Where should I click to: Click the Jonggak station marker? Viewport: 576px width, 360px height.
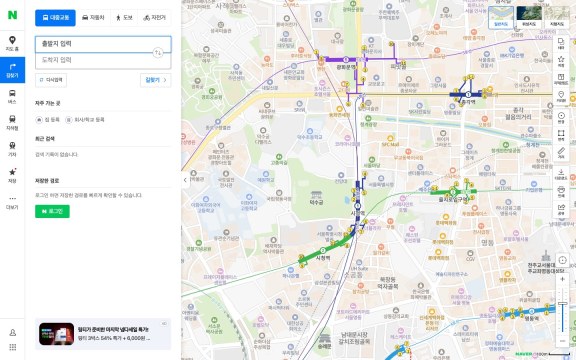click(x=468, y=95)
